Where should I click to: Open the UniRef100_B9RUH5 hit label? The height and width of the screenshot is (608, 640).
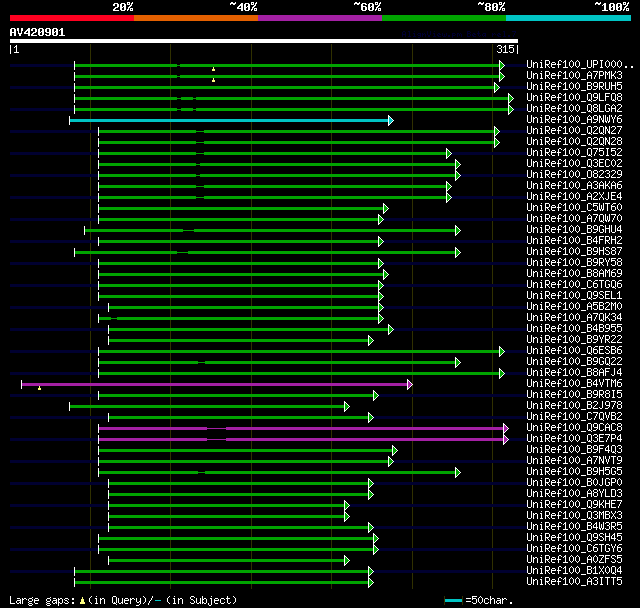click(574, 87)
